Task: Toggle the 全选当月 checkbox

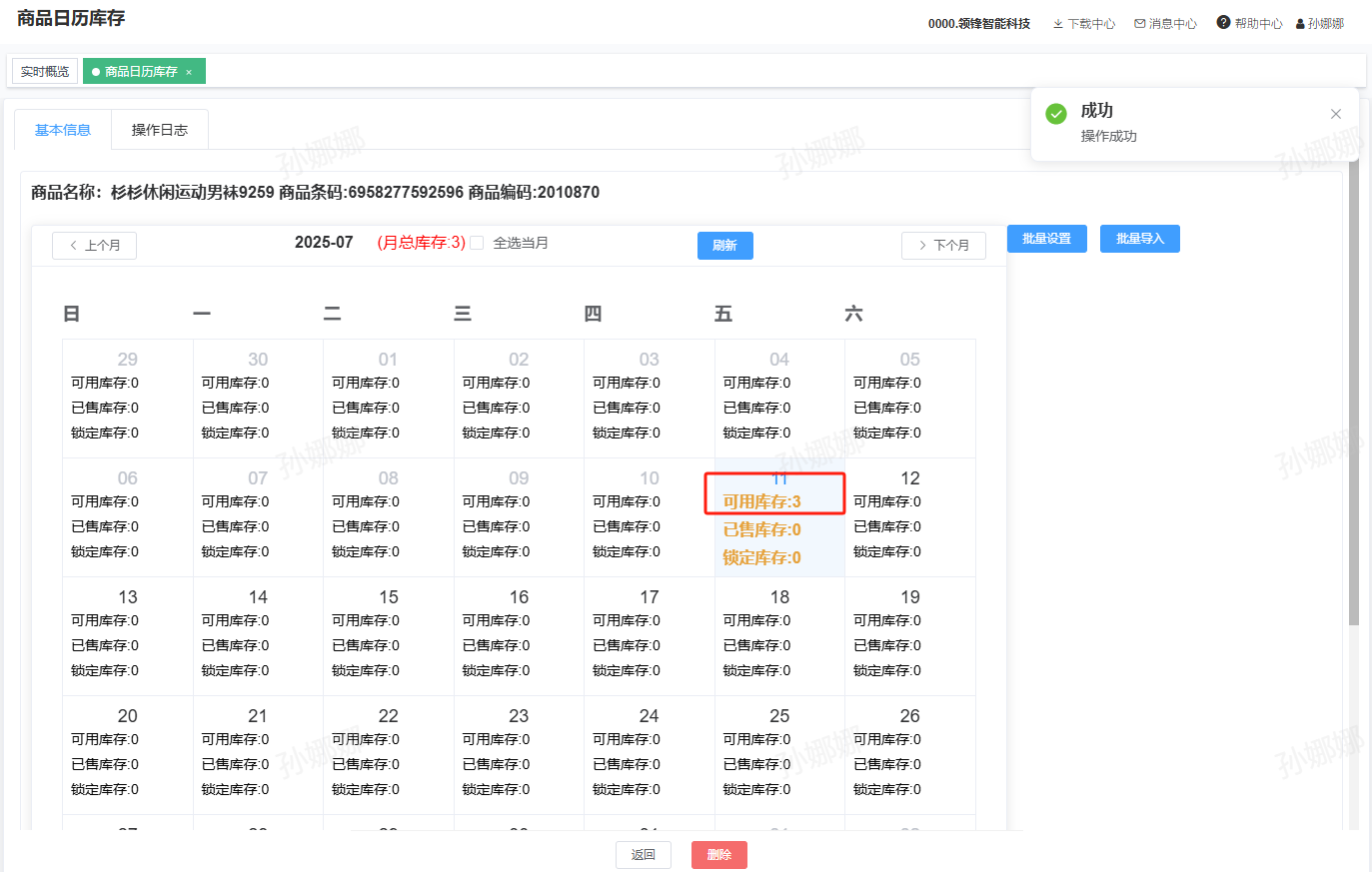Action: pos(477,243)
